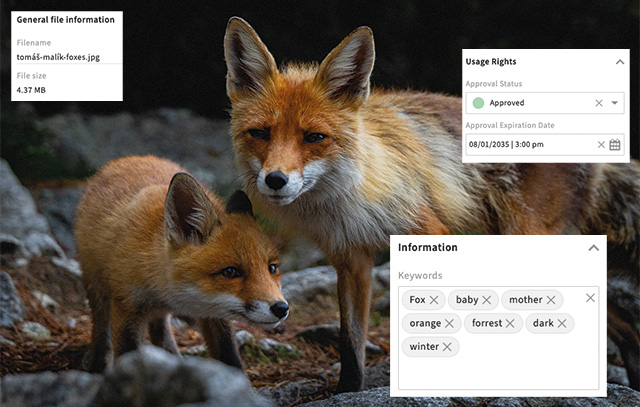Image resolution: width=640 pixels, height=407 pixels.
Task: Select the green Approved status indicator
Action: 478,103
